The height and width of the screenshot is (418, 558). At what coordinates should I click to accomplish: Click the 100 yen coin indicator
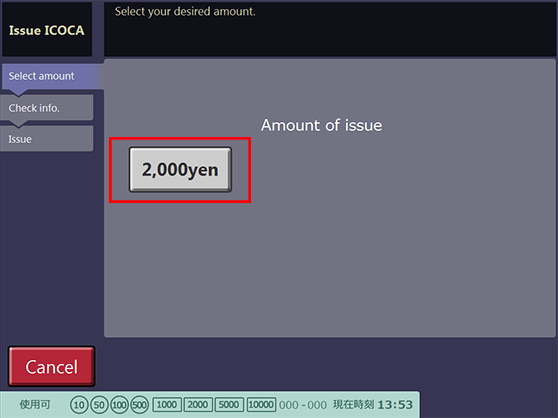[x=119, y=405]
